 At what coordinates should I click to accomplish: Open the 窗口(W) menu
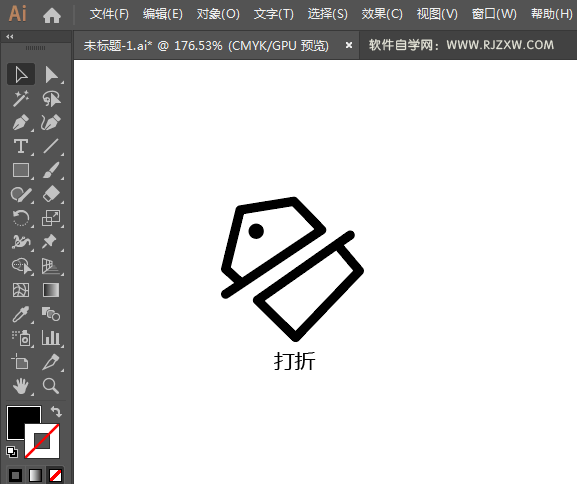[494, 14]
